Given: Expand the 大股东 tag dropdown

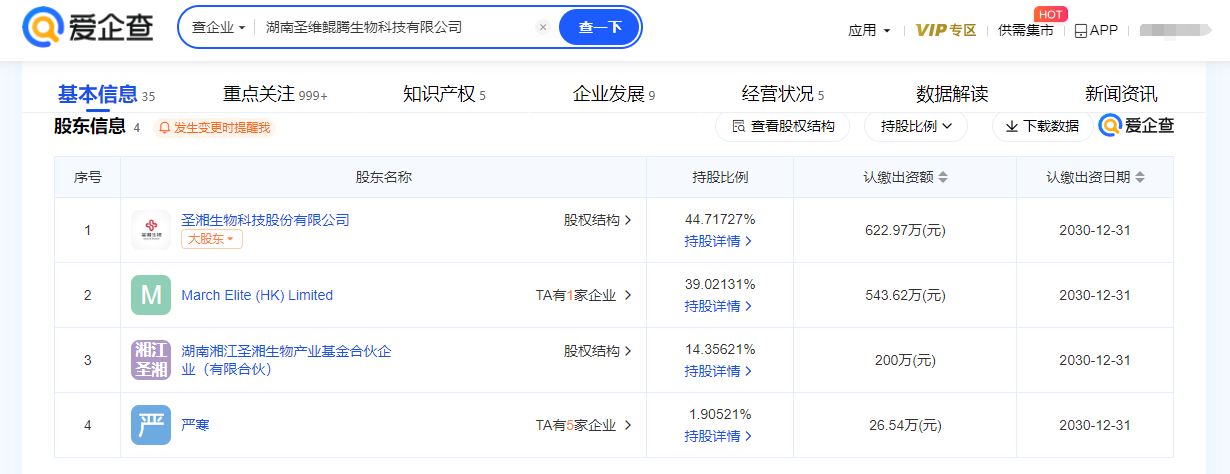Looking at the screenshot, I should click(212, 240).
